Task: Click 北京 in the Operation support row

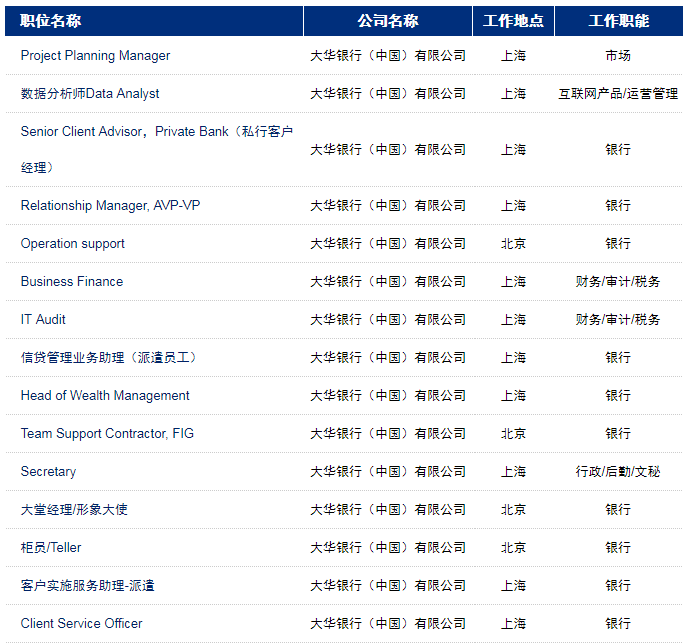Action: tap(513, 244)
